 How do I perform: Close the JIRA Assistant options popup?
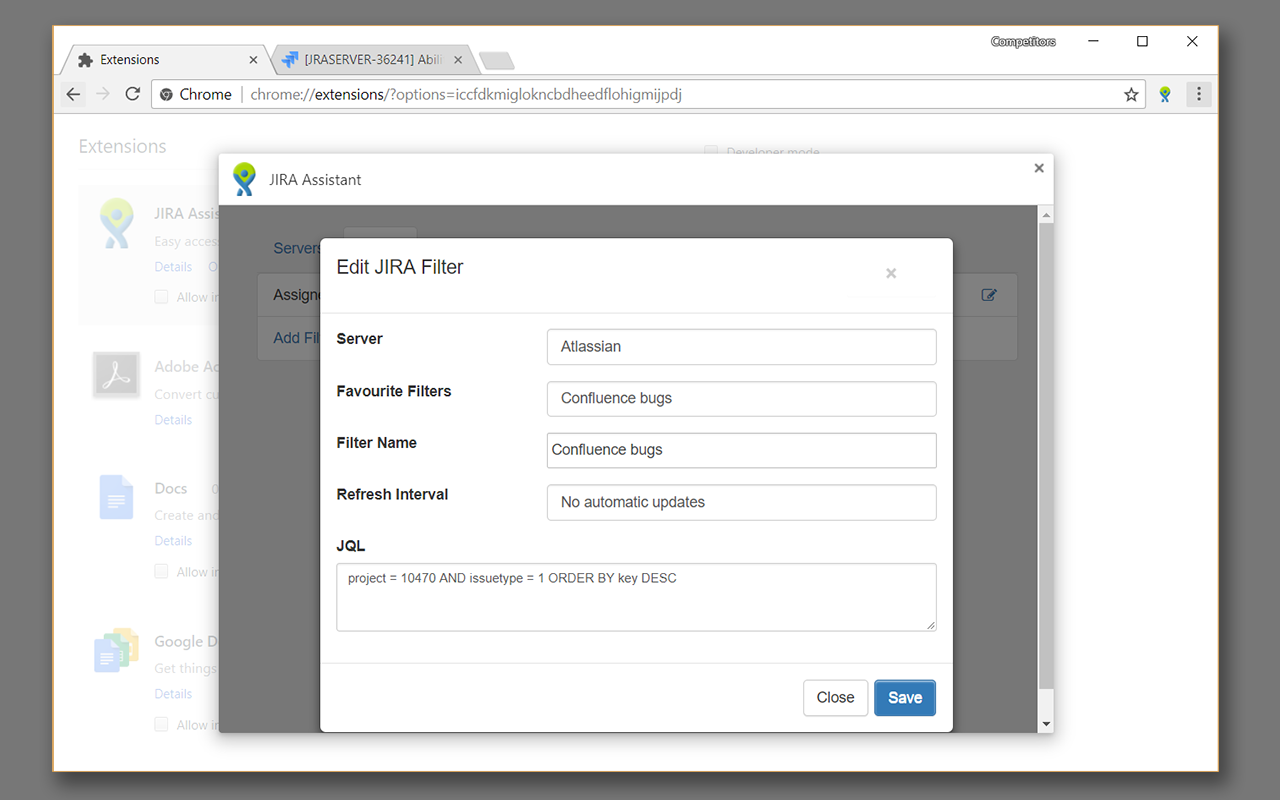tap(1039, 168)
